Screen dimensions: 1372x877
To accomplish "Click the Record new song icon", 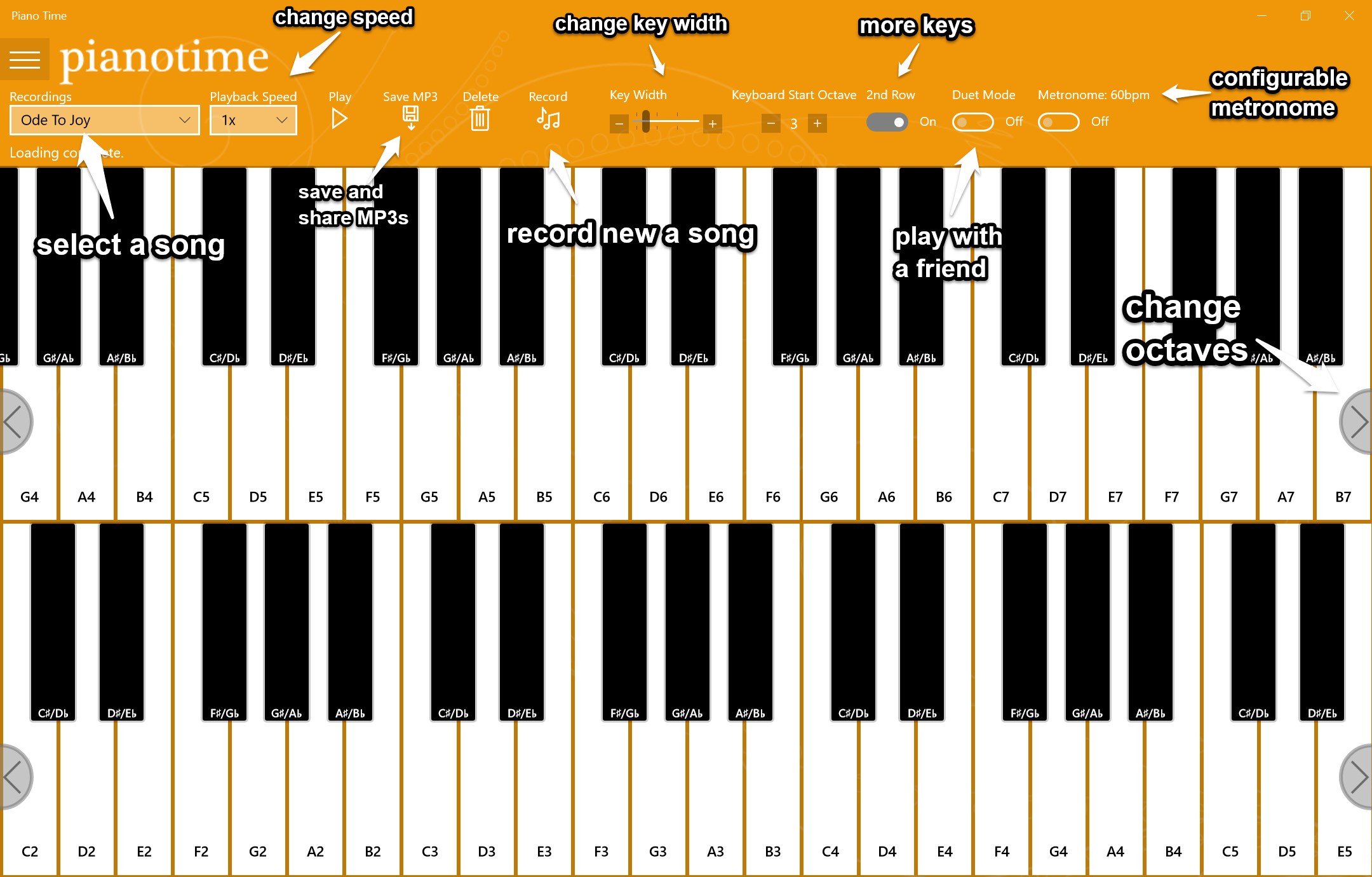I will (x=547, y=122).
